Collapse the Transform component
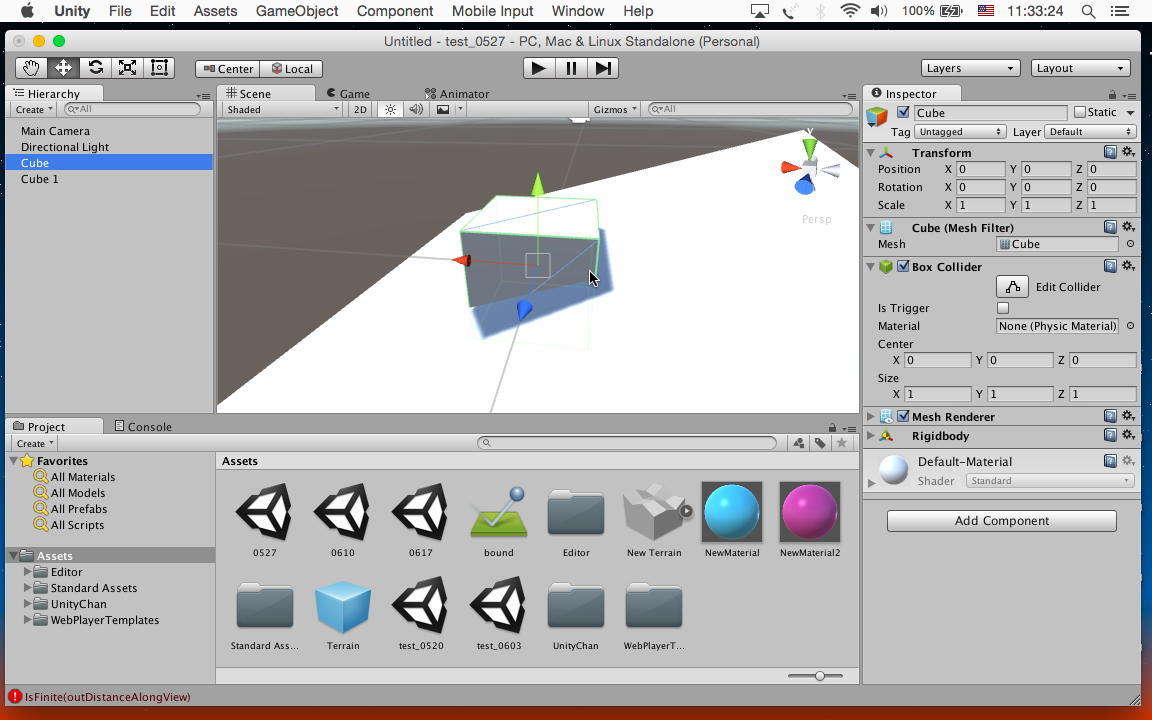The image size is (1152, 720). pos(871,152)
